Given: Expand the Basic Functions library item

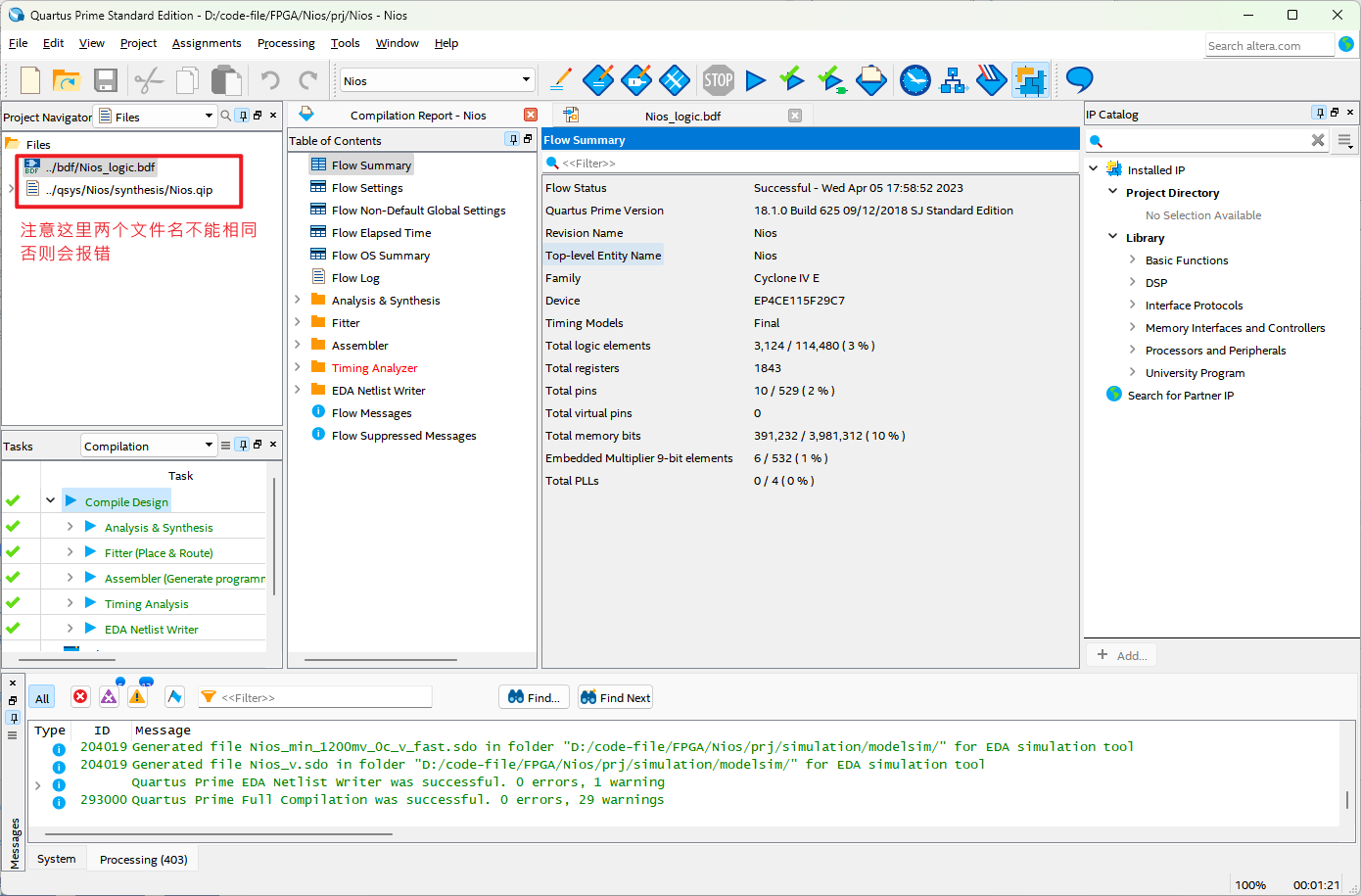Looking at the screenshot, I should tap(1133, 259).
